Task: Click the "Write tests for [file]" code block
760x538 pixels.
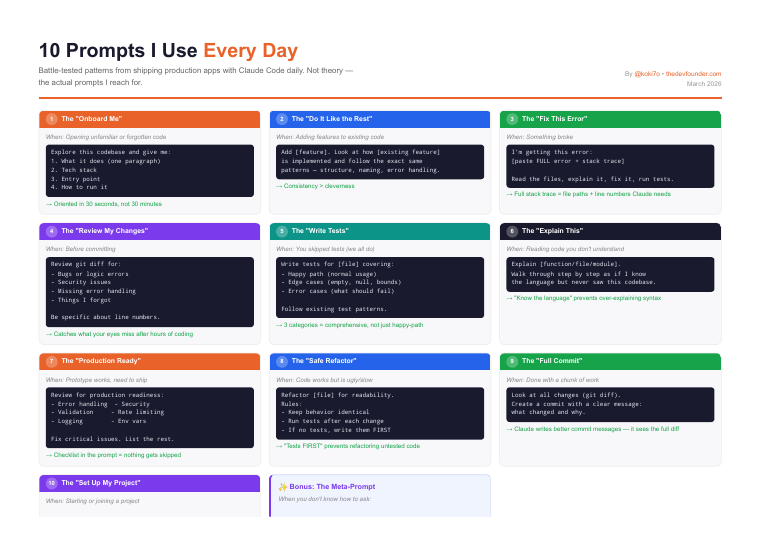Action: (x=380, y=287)
